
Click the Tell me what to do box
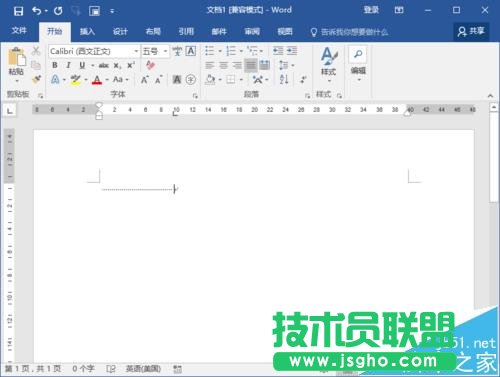[349, 32]
